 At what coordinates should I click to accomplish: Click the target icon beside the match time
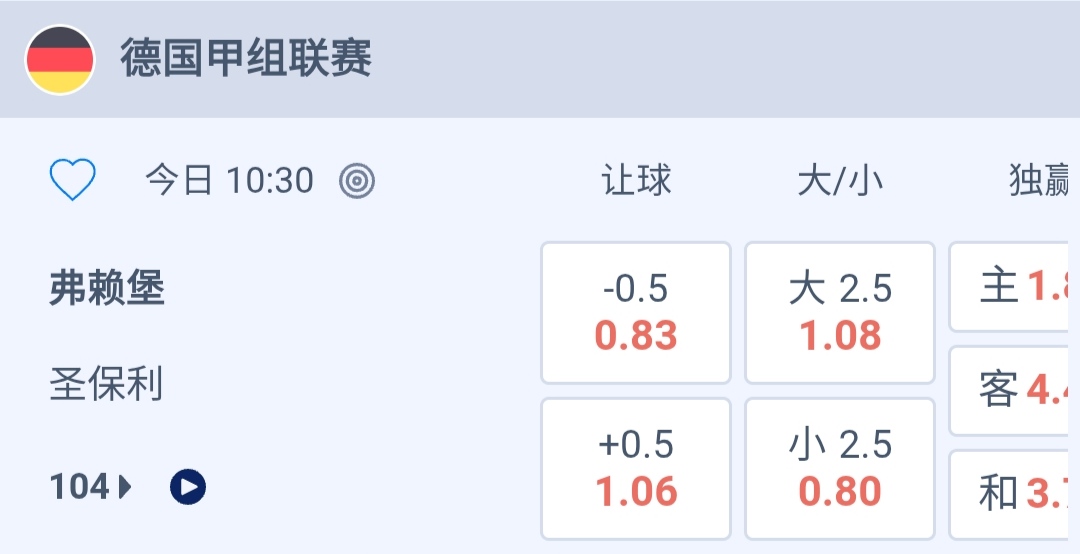coord(357,181)
